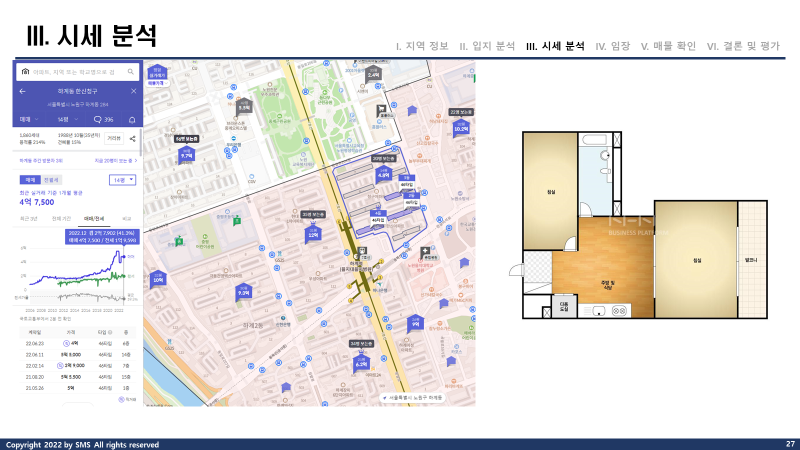Open the 14평 size combo box
The width and height of the screenshot is (800, 450).
pos(122,180)
